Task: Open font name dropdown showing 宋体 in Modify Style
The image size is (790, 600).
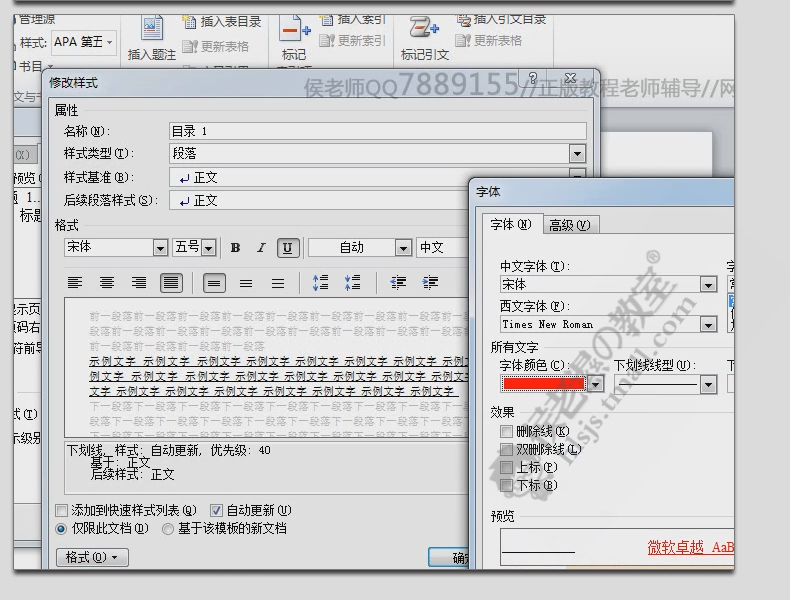Action: (x=160, y=248)
